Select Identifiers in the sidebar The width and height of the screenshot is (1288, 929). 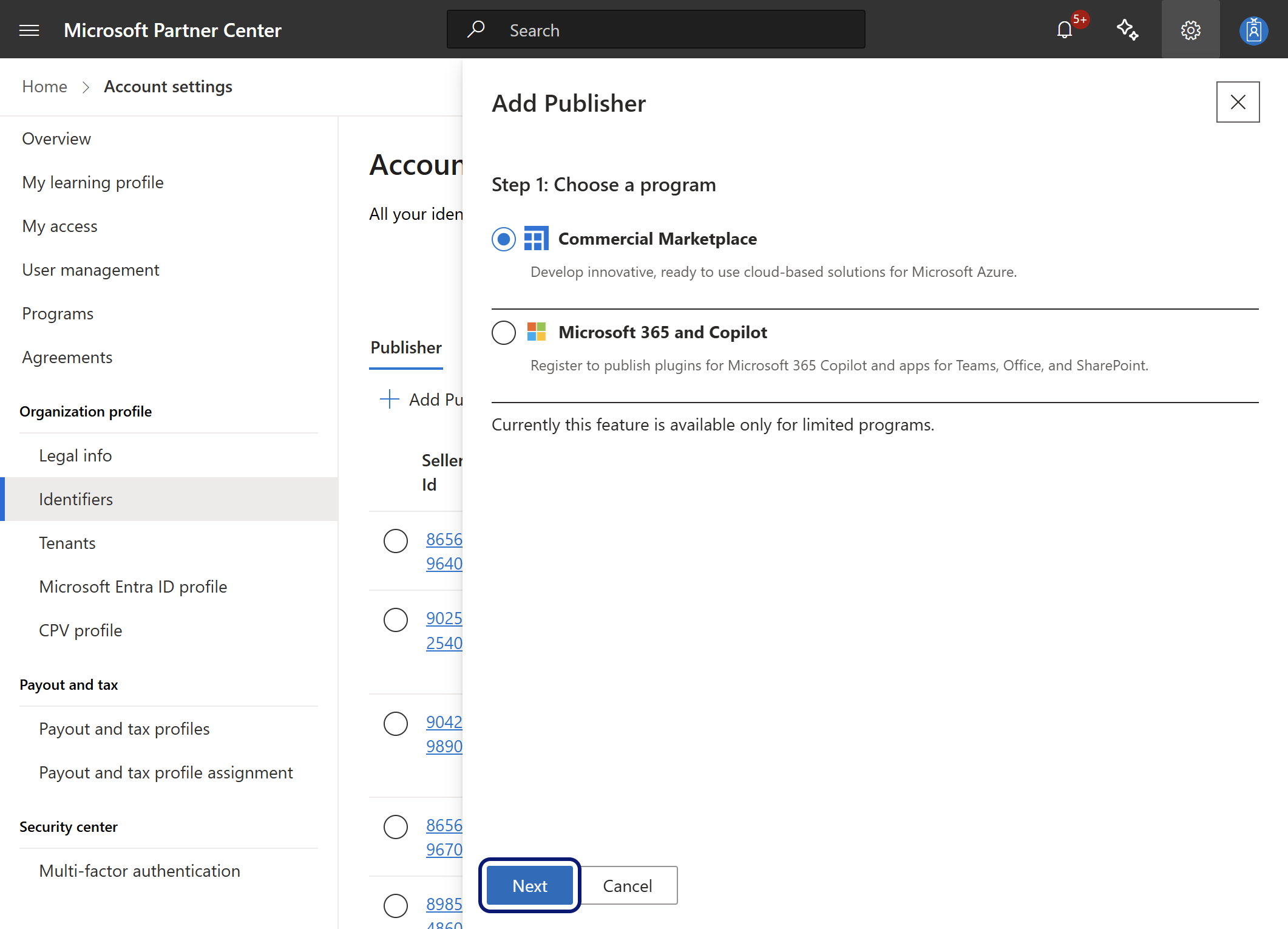pos(169,499)
